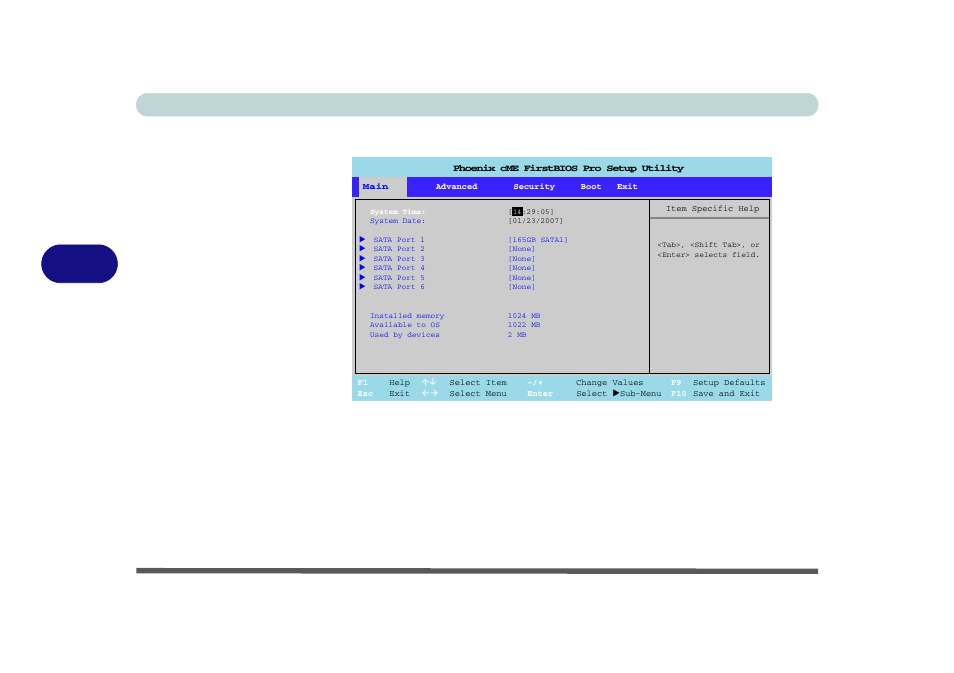Expand SATA Port 3 submenu arrow
Image resolution: width=954 pixels, height=673 pixels.
click(x=362, y=259)
